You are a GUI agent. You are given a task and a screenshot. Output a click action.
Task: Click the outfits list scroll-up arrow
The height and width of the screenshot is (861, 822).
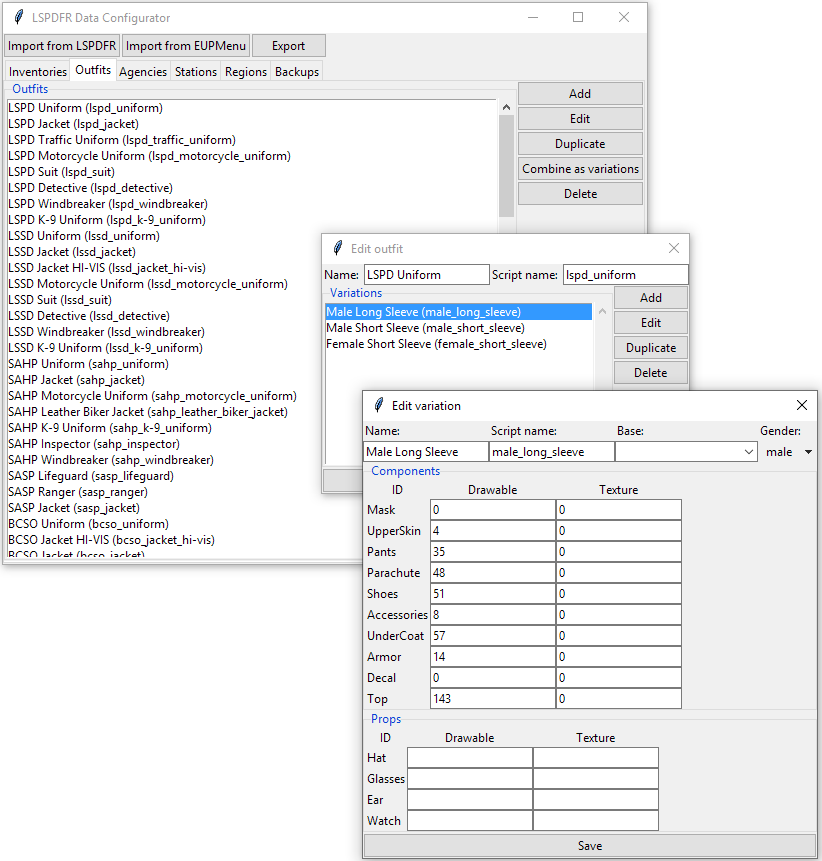click(x=506, y=107)
